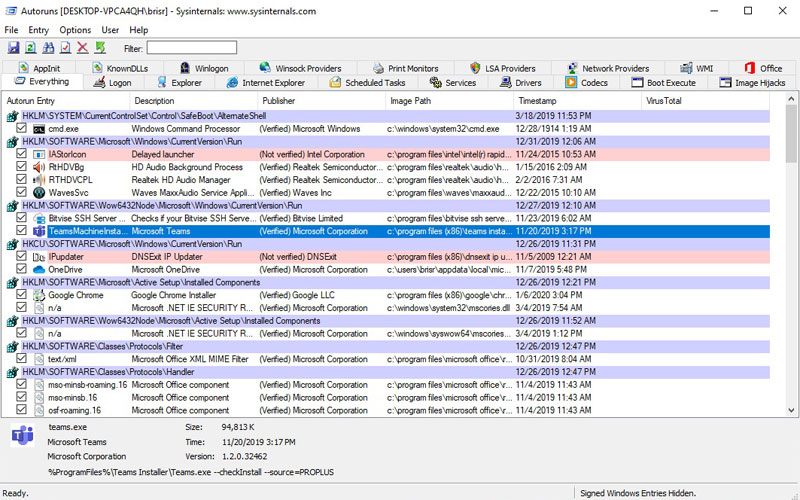
Task: Sort by the Image Path column header
Action: [449, 101]
